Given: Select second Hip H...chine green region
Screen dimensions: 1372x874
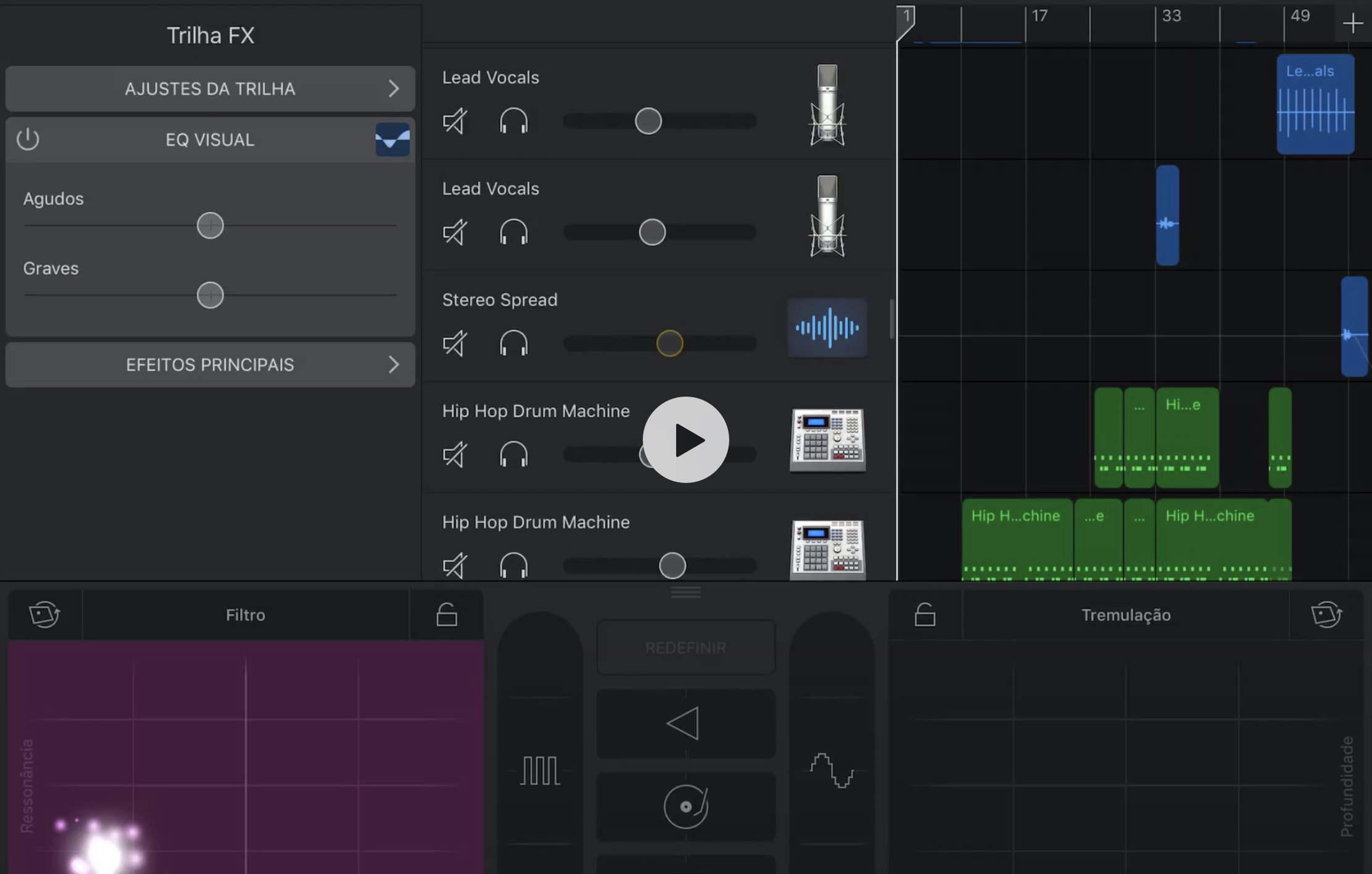Looking at the screenshot, I should [1212, 540].
